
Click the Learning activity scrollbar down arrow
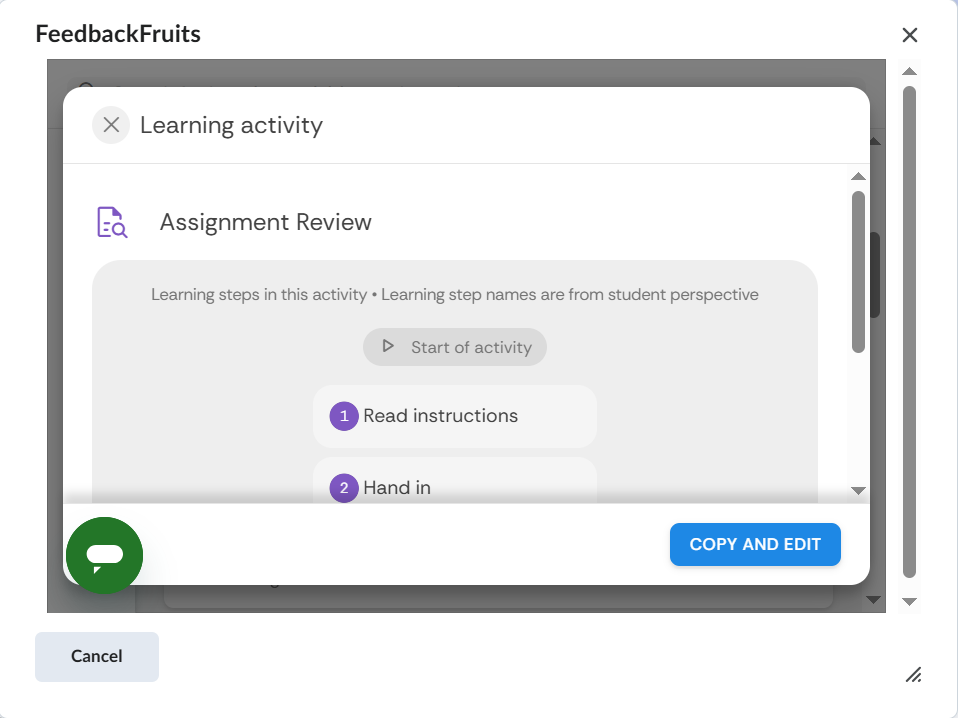858,491
